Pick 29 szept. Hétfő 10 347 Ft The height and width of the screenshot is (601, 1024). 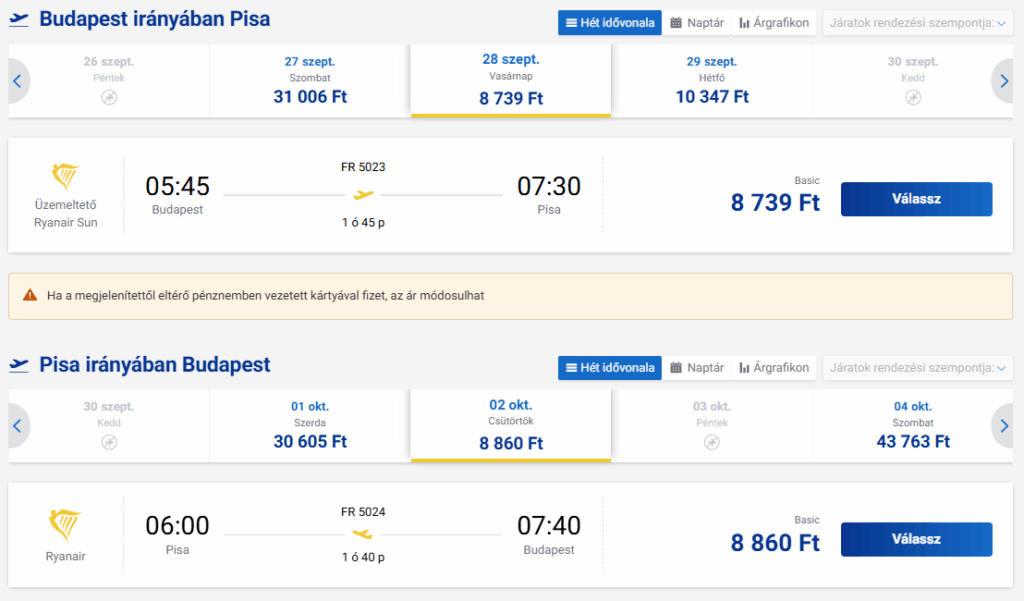pyautogui.click(x=712, y=81)
